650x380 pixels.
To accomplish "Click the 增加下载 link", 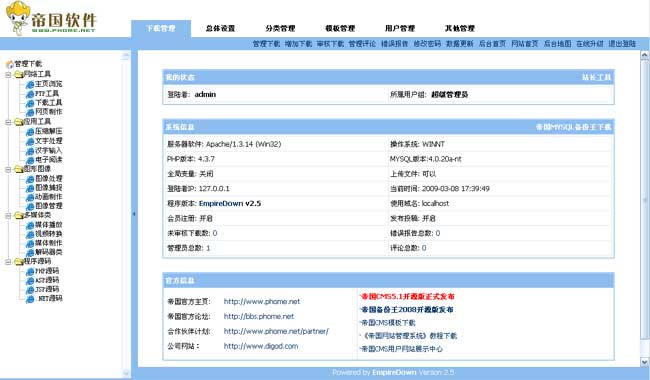I will [298, 44].
